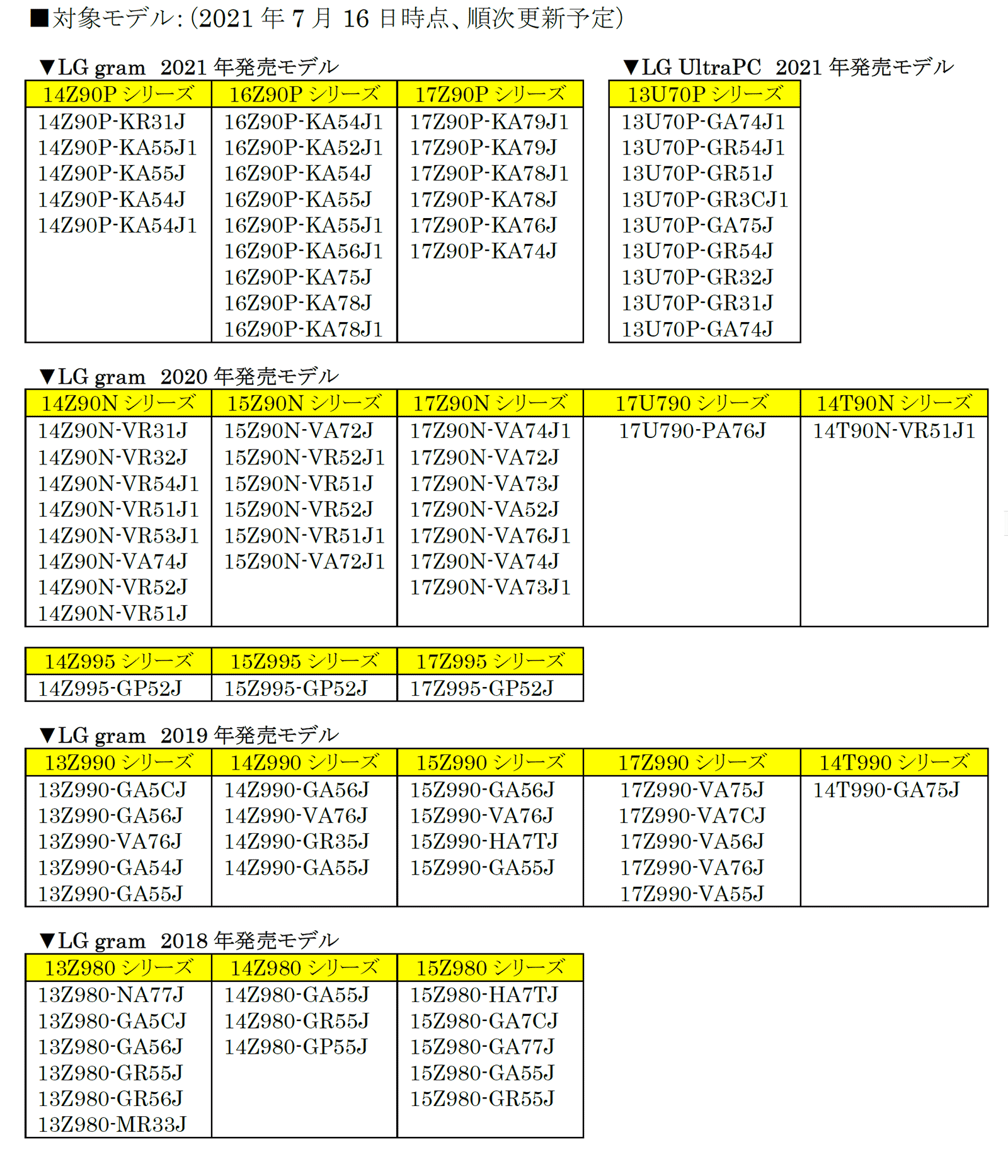This screenshot has width=1008, height=1176.
Task: Select model 13U70P-GR3CJ1
Action: coord(704,199)
